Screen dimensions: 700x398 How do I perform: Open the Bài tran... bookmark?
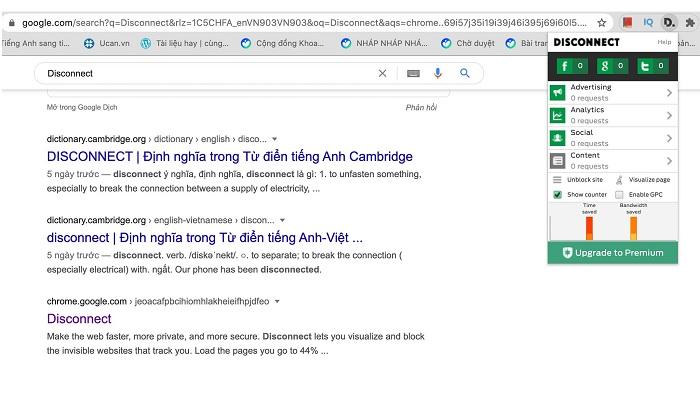(526, 43)
